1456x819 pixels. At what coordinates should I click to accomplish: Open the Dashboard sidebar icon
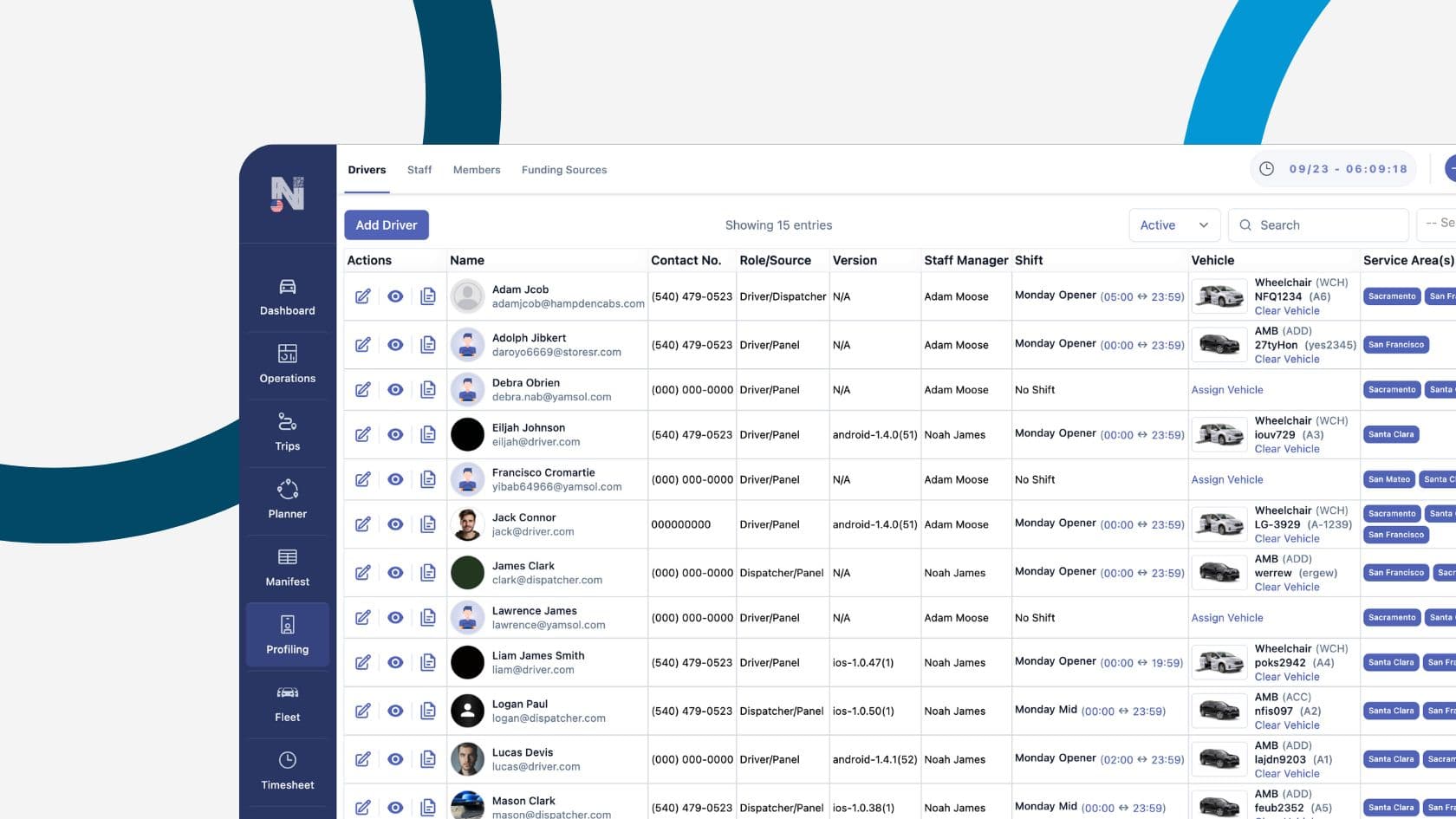coord(287,296)
